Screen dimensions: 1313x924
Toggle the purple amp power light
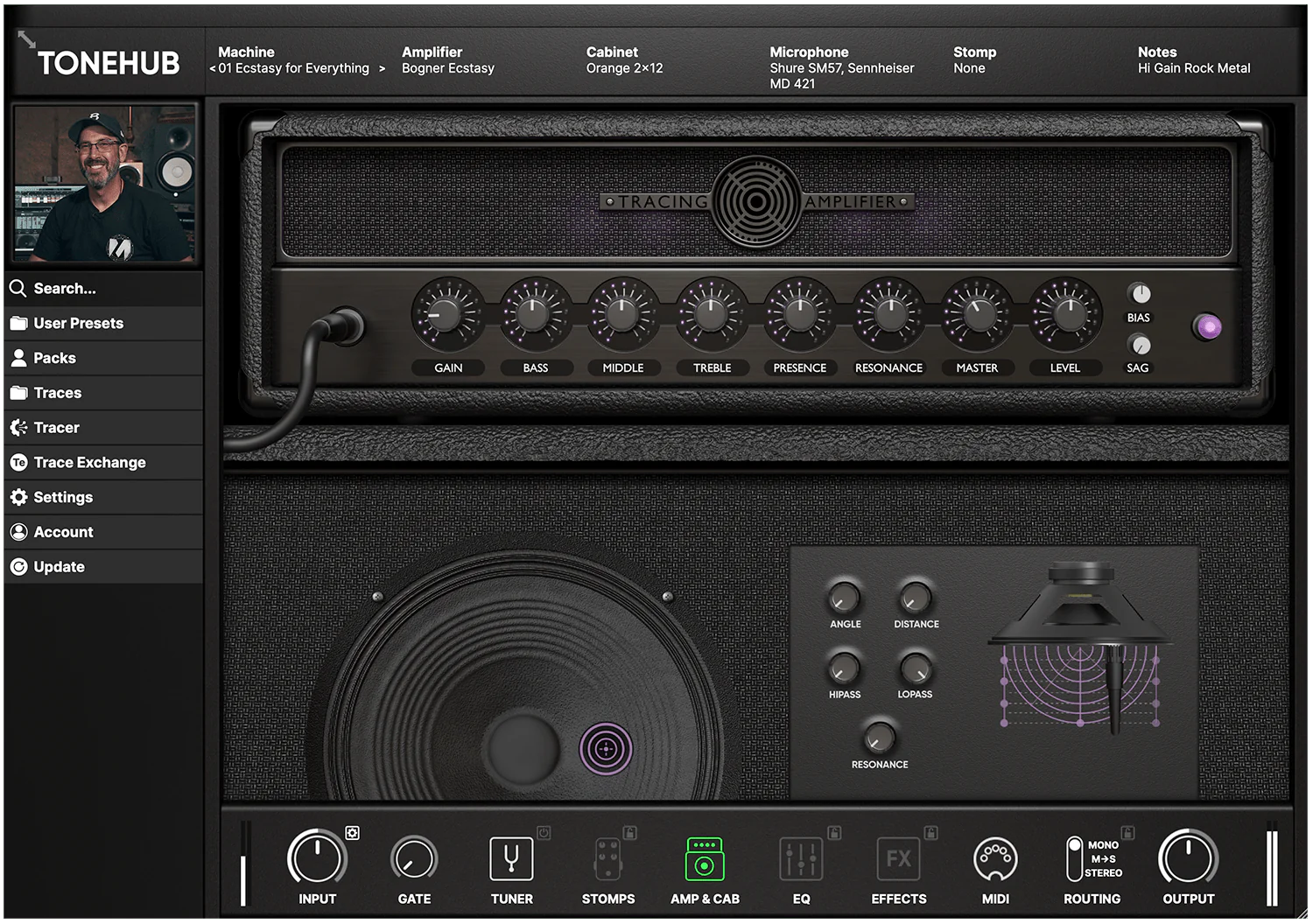pyautogui.click(x=1208, y=327)
